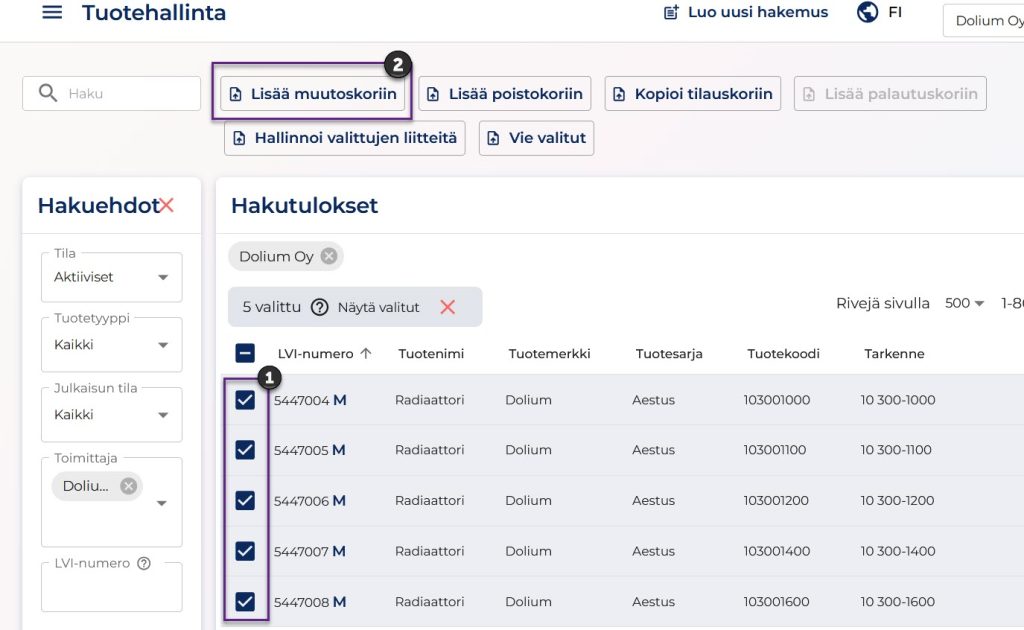Click the LVI-numero sort arrow
This screenshot has height=630, width=1024.
pos(366,353)
